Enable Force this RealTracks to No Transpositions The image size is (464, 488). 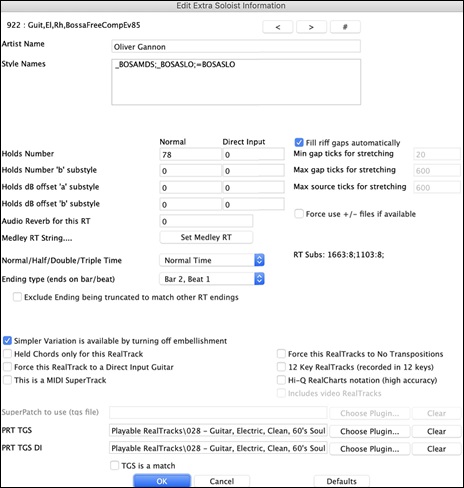tap(281, 354)
